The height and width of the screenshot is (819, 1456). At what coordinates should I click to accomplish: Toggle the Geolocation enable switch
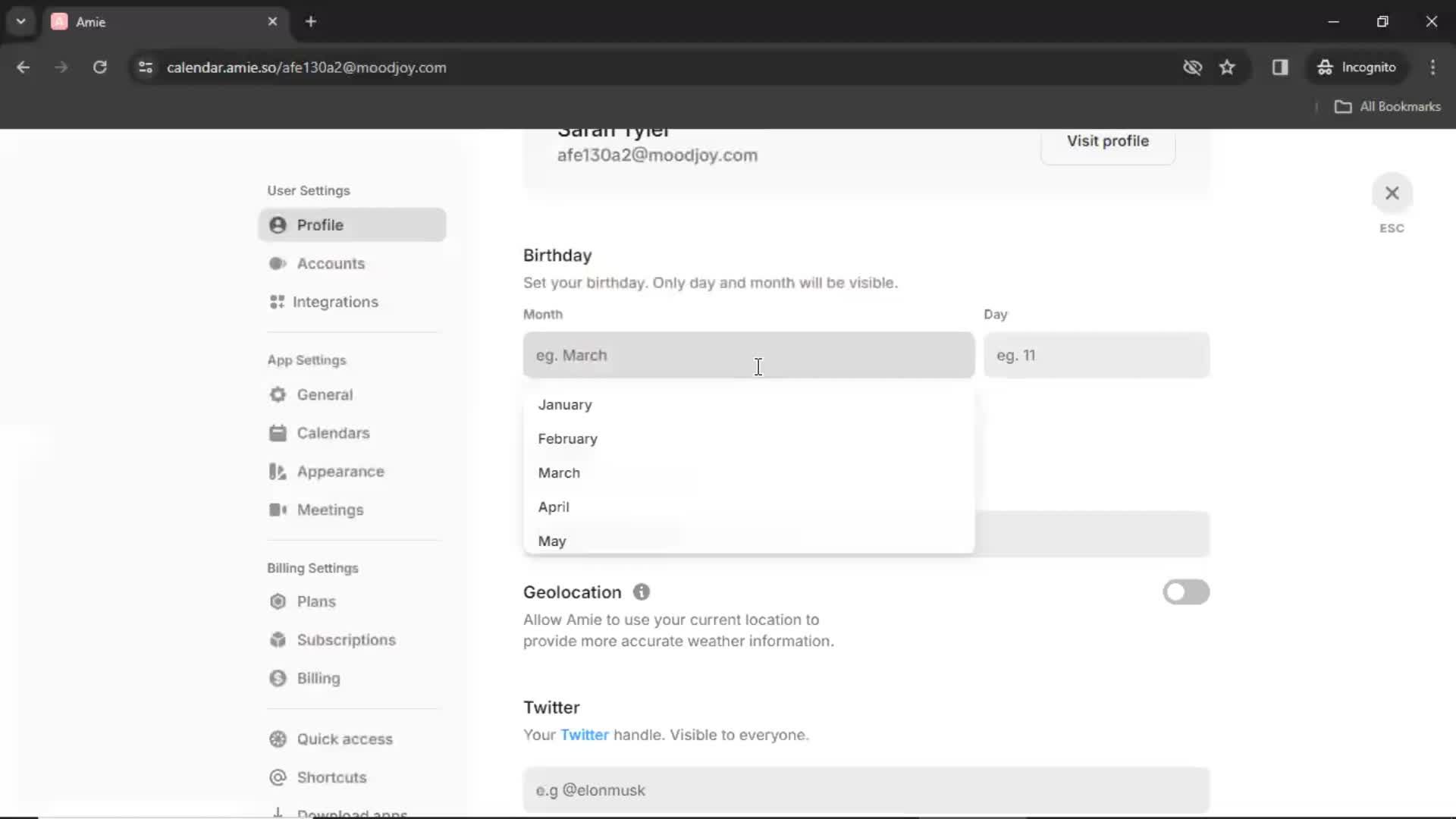click(1186, 592)
